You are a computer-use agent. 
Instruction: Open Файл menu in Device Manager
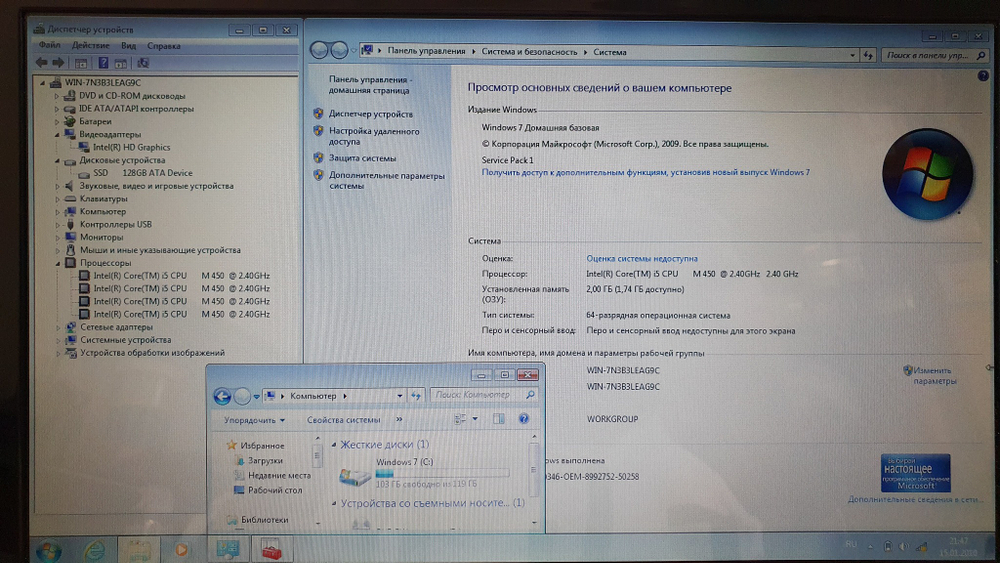click(49, 45)
